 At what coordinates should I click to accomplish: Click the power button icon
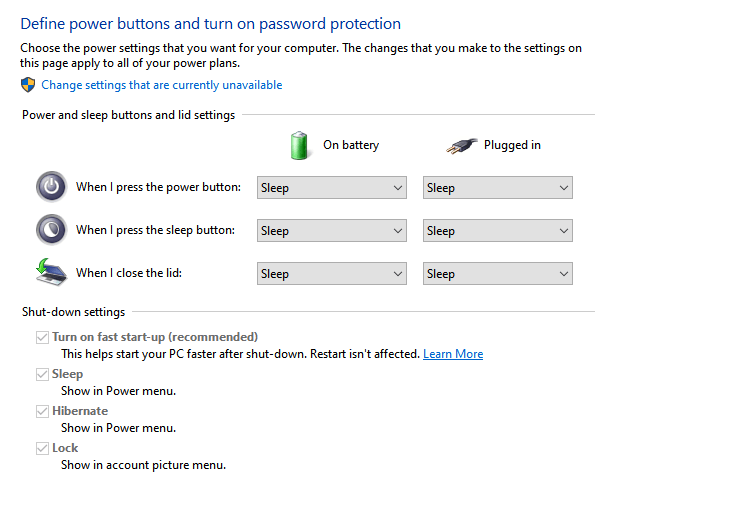tap(51, 187)
